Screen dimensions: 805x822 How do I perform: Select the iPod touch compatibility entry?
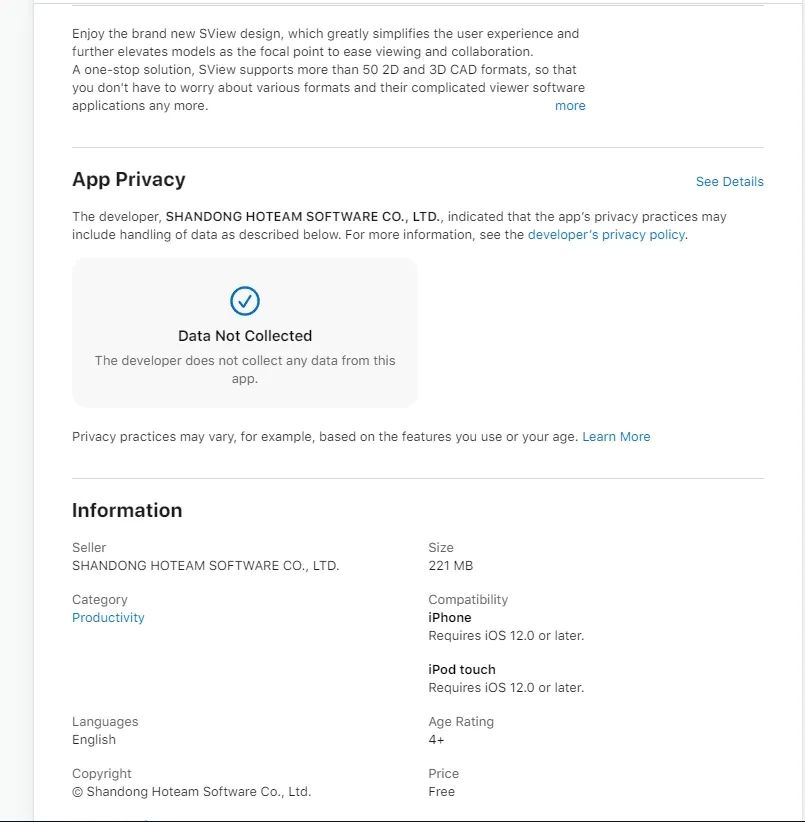click(462, 670)
